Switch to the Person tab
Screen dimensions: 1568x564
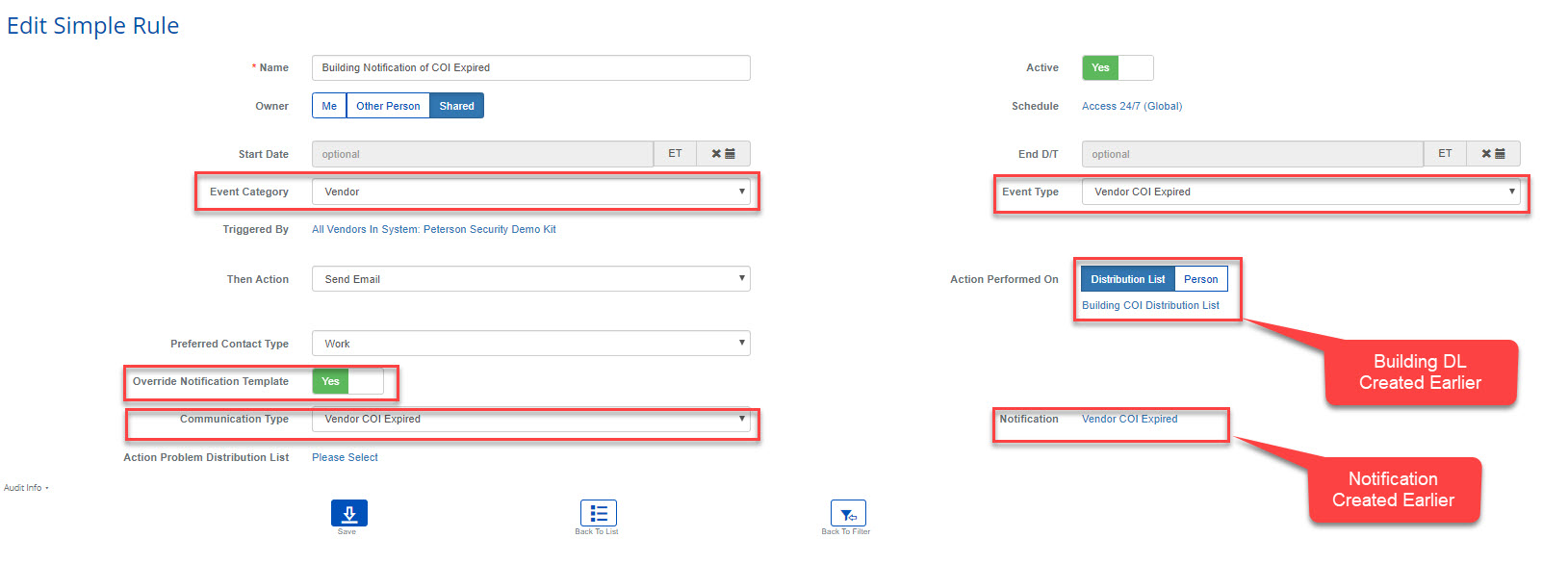pos(1200,279)
